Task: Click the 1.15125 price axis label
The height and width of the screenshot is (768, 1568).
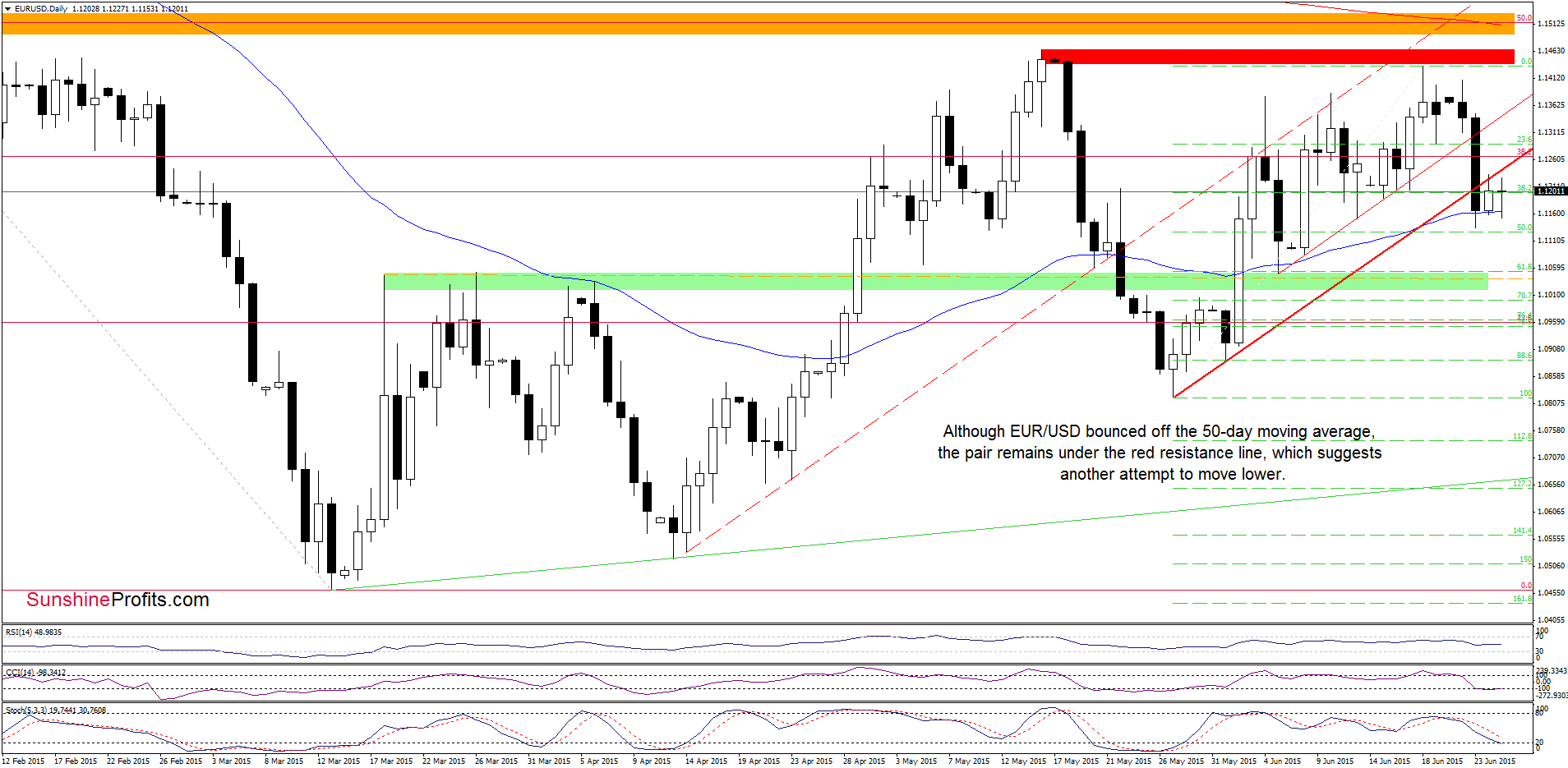Action: click(1552, 24)
